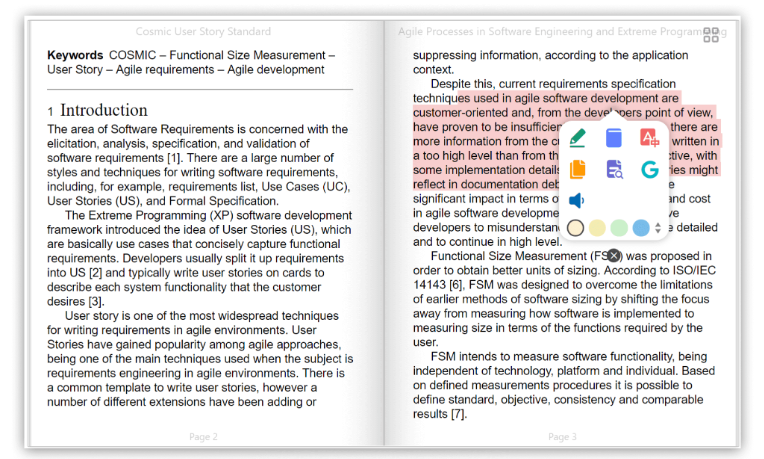Click the 'Keywords' bold label
Viewport: 764px width, 459px height.
point(75,54)
